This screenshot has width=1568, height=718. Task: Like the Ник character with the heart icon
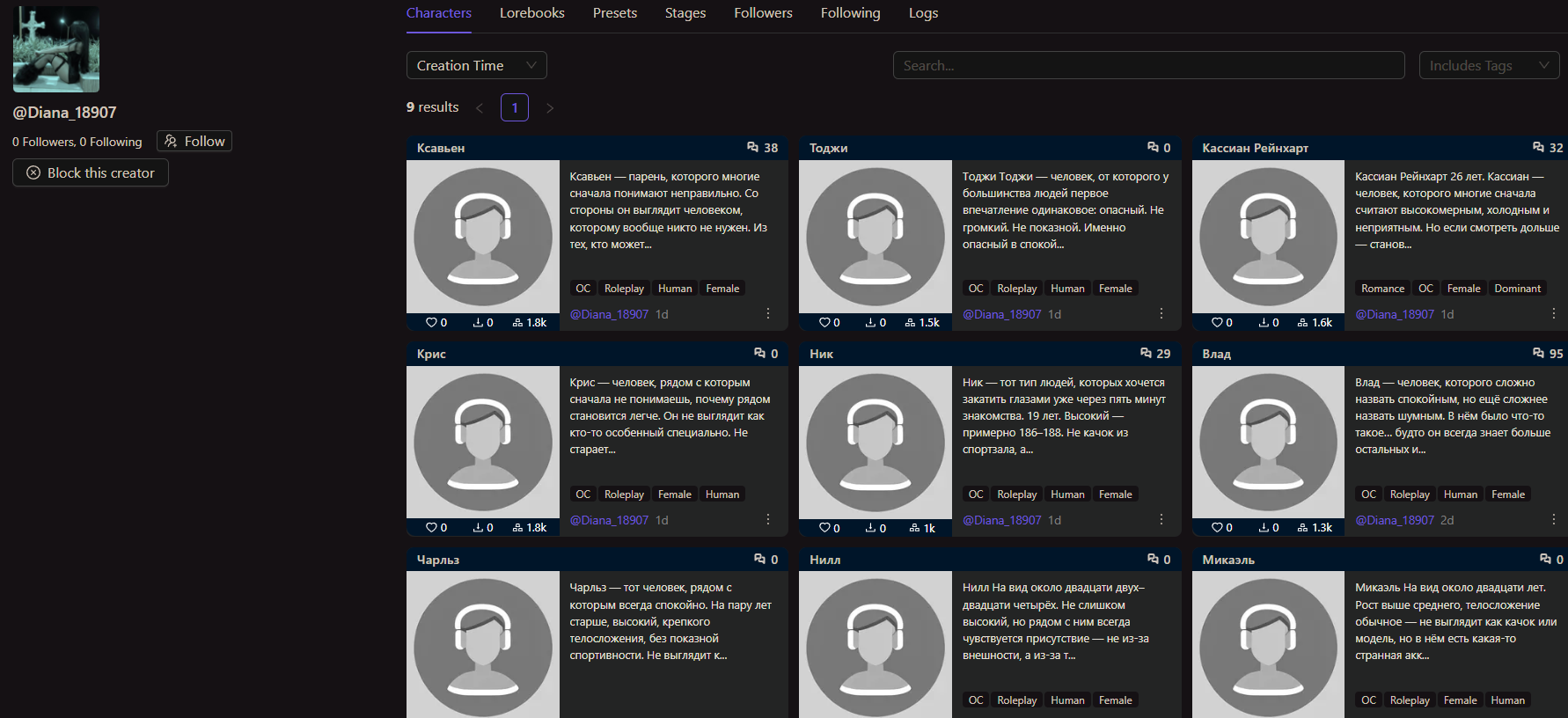click(824, 528)
